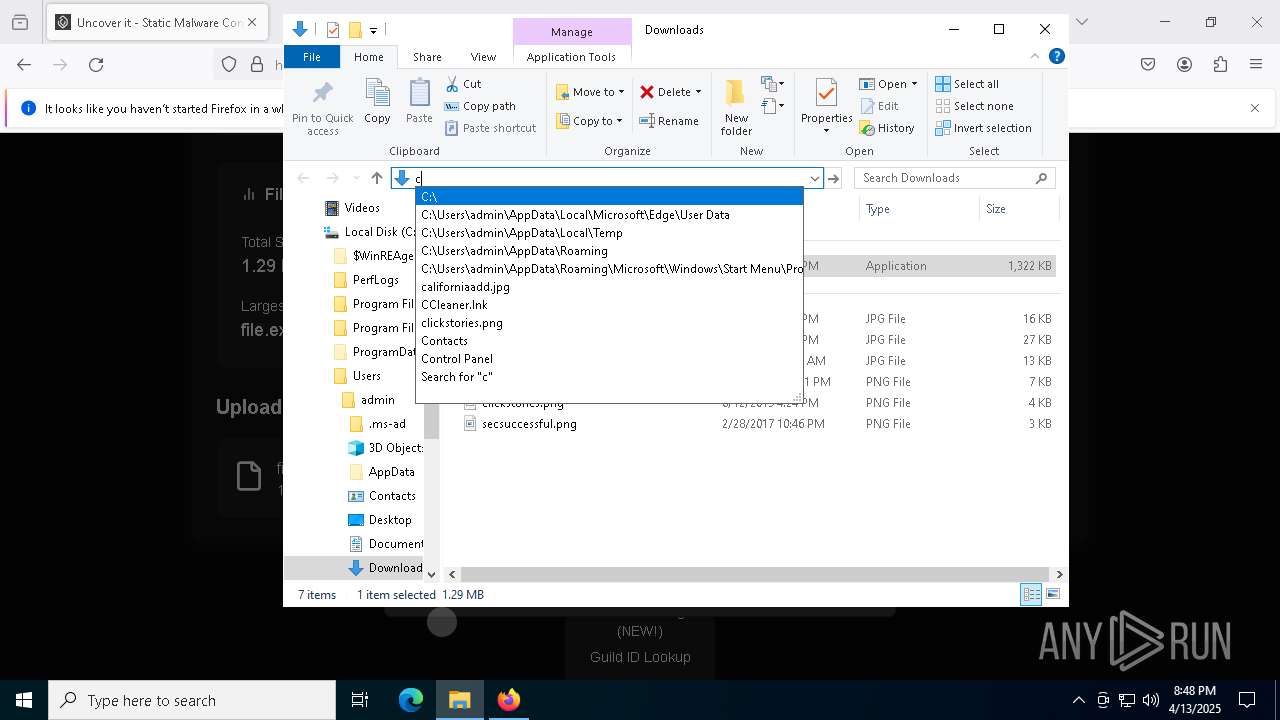Select AppData in the navigation tree
Screen dimensions: 1280x720
[x=390, y=472]
